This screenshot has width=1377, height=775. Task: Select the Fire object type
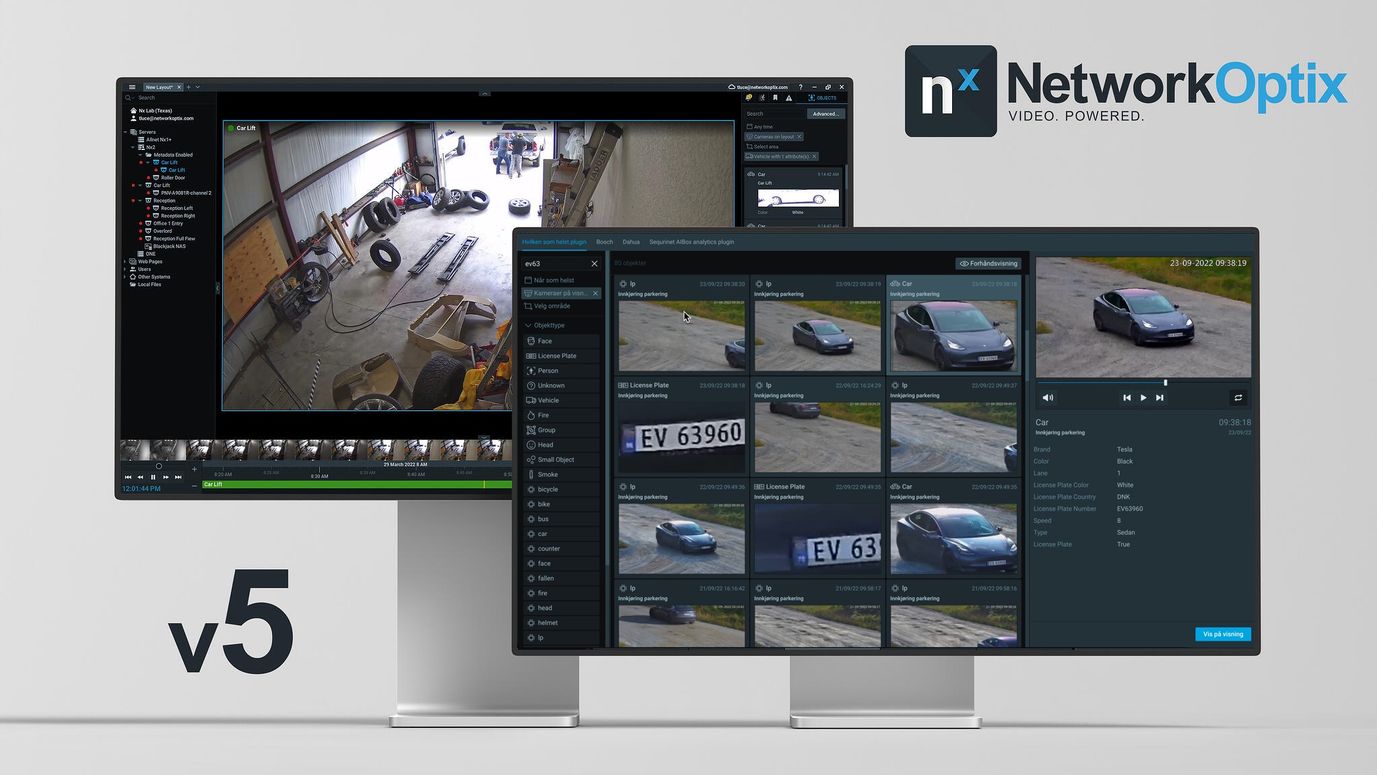tap(561, 415)
